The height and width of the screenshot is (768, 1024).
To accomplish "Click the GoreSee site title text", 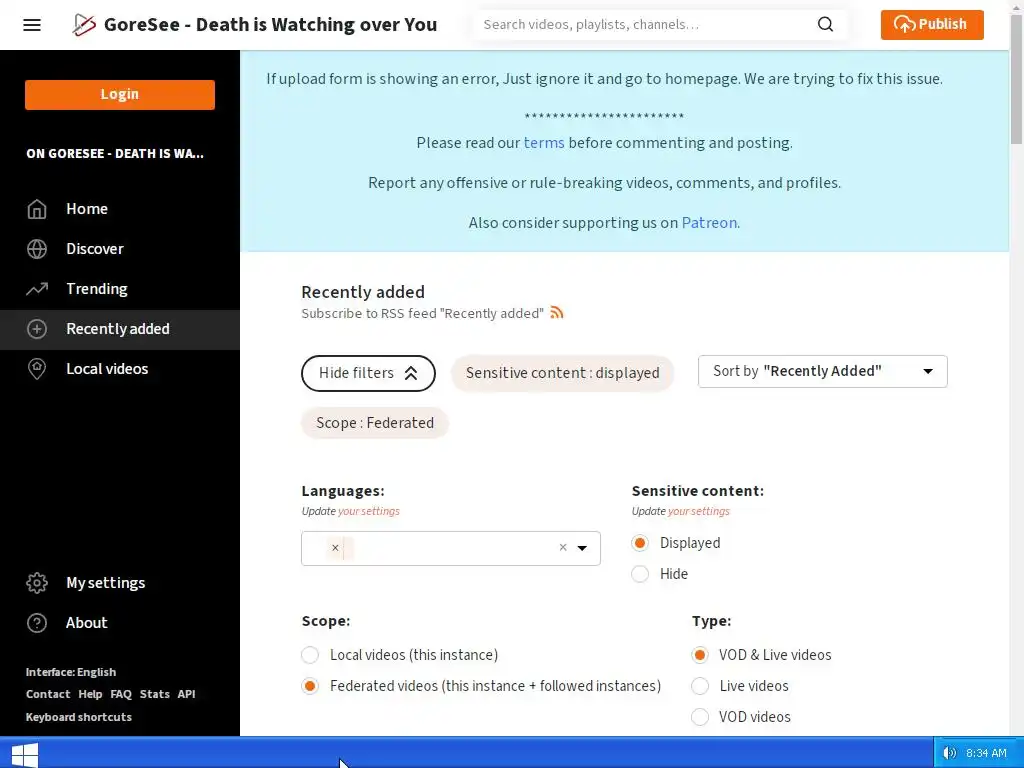I will point(270,25).
